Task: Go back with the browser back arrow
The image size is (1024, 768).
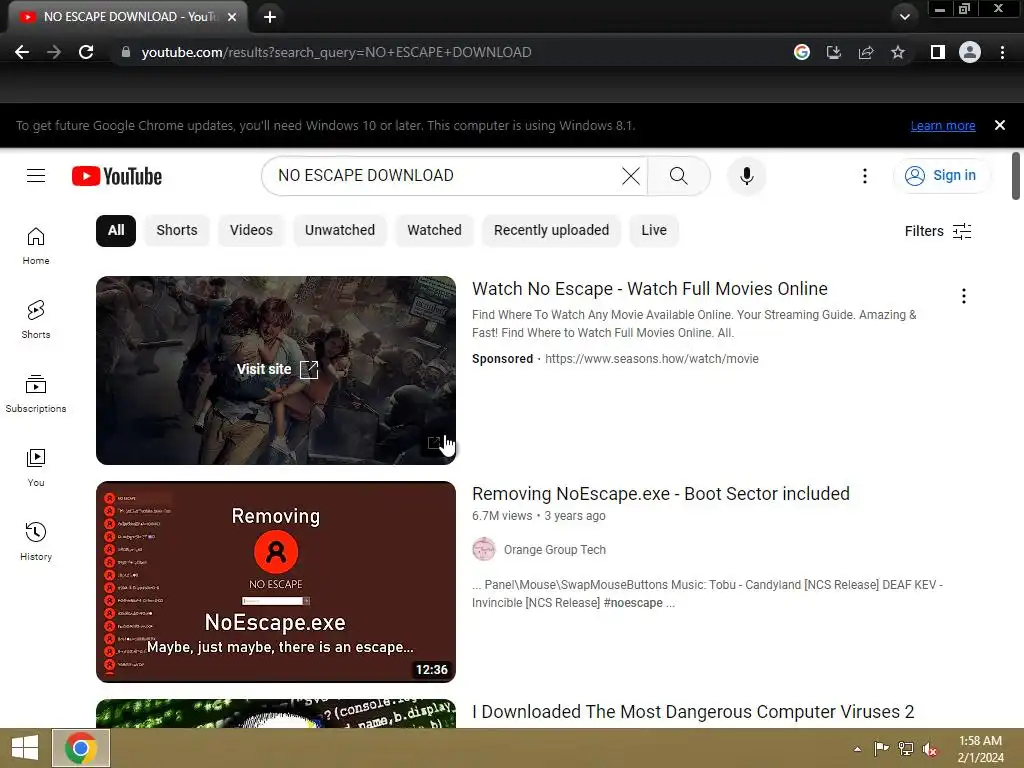Action: tap(22, 52)
